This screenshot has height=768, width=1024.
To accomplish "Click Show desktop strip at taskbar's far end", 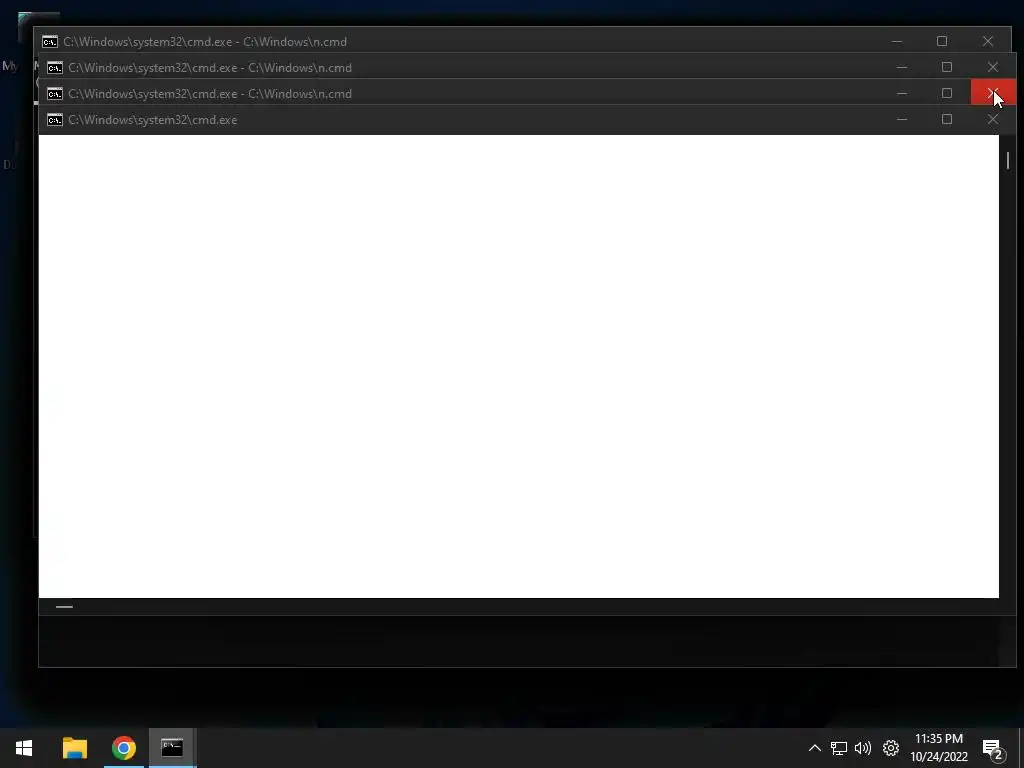I will pyautogui.click(x=1021, y=748).
